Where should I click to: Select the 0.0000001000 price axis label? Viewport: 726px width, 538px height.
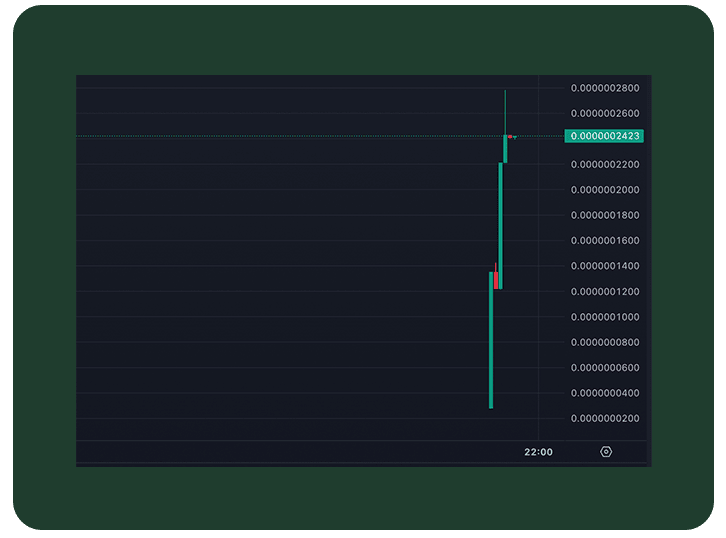pyautogui.click(x=605, y=317)
